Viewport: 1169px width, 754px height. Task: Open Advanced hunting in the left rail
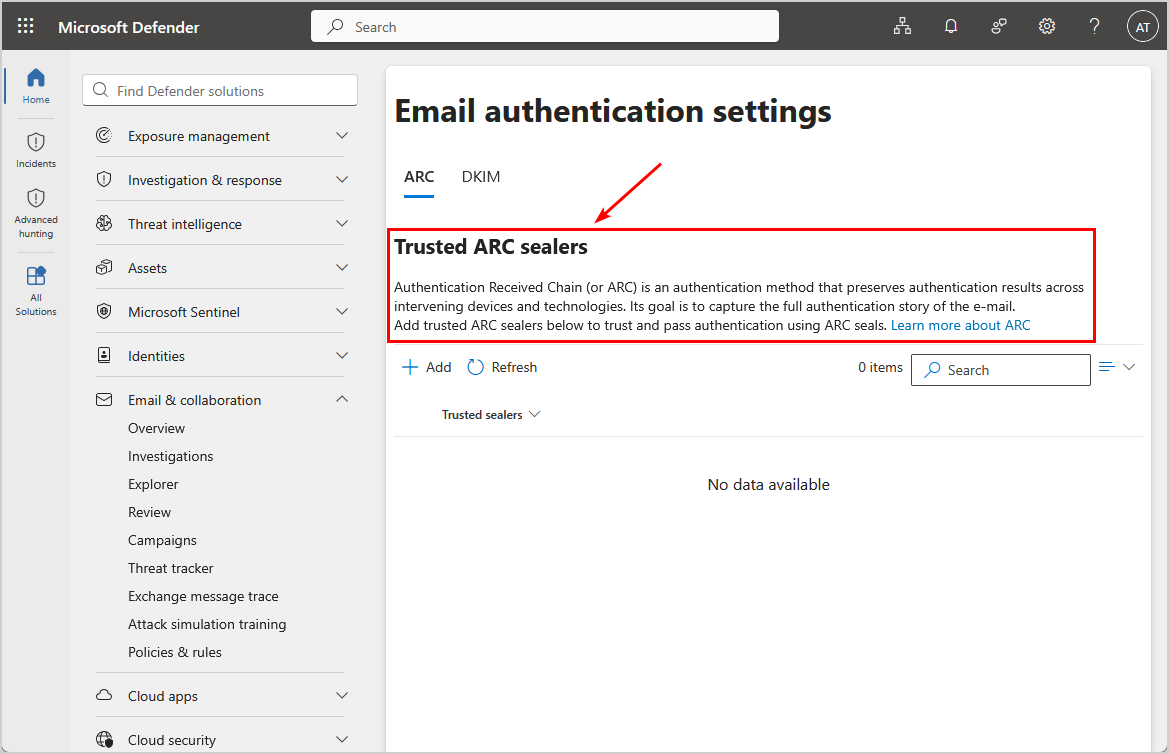tap(36, 213)
